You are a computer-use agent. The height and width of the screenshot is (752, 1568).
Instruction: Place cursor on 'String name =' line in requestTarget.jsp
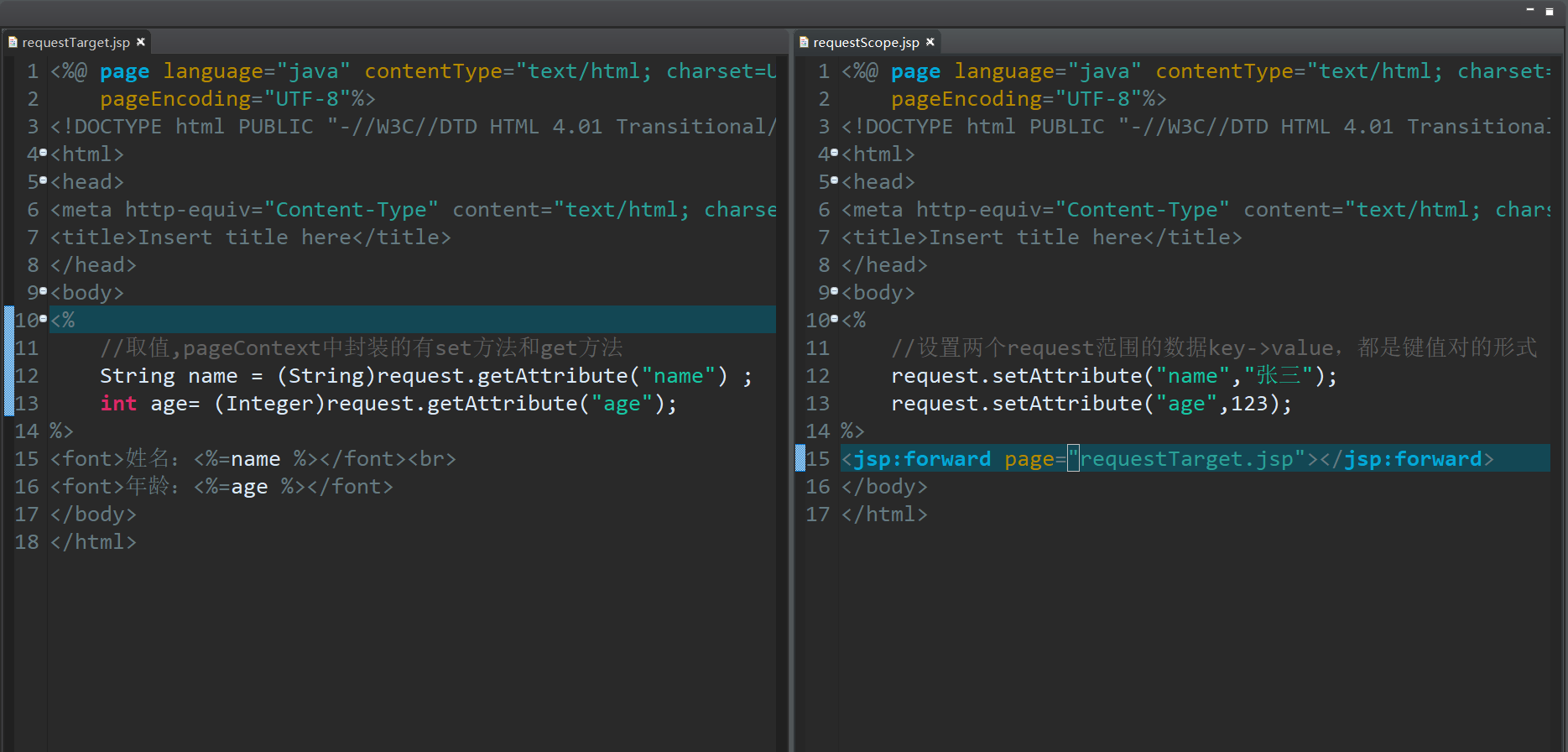click(x=425, y=375)
